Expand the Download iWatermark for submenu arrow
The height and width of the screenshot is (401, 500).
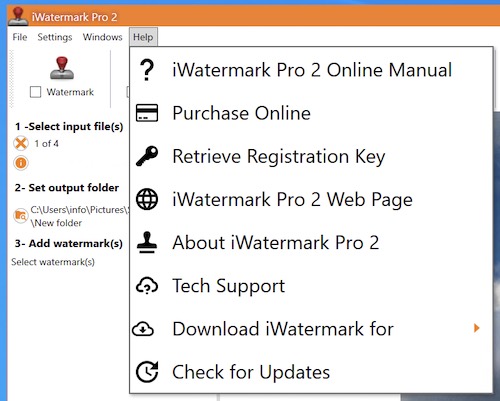point(477,328)
